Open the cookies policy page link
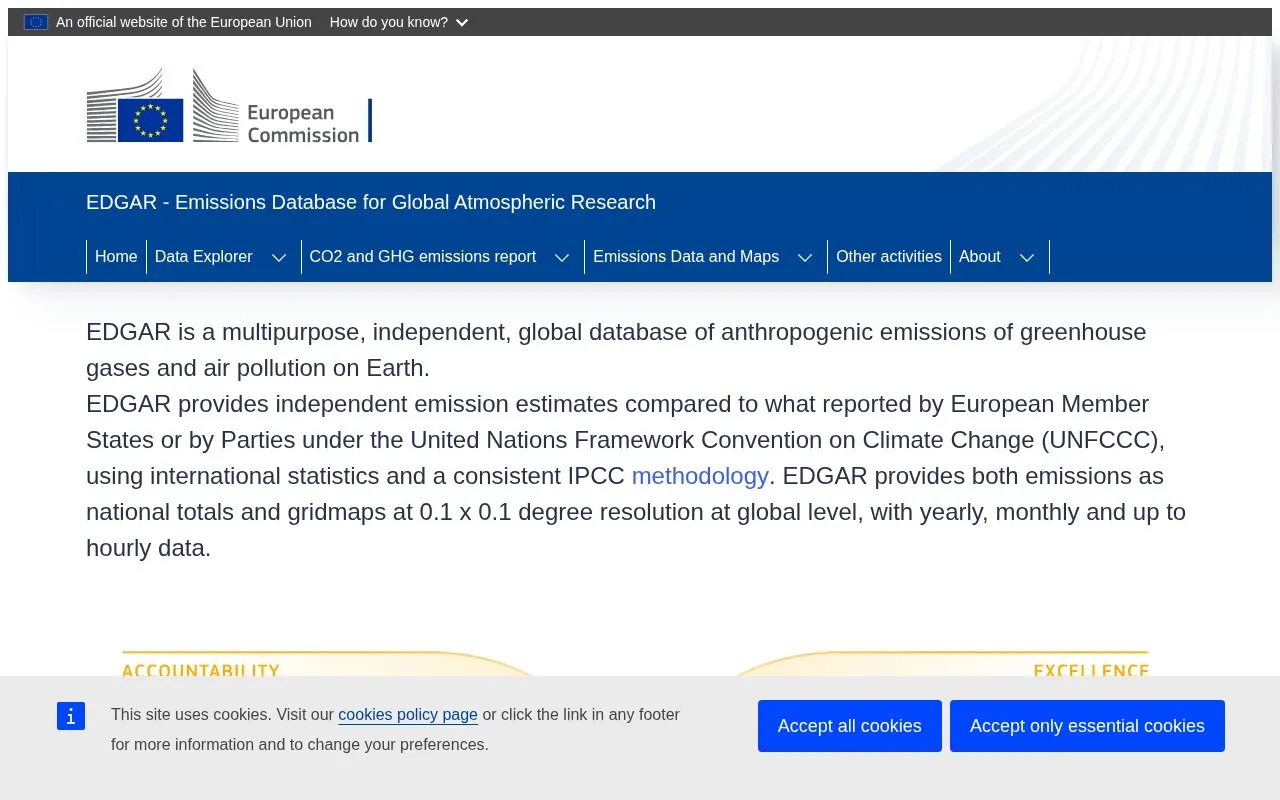This screenshot has width=1280, height=800. 408,715
